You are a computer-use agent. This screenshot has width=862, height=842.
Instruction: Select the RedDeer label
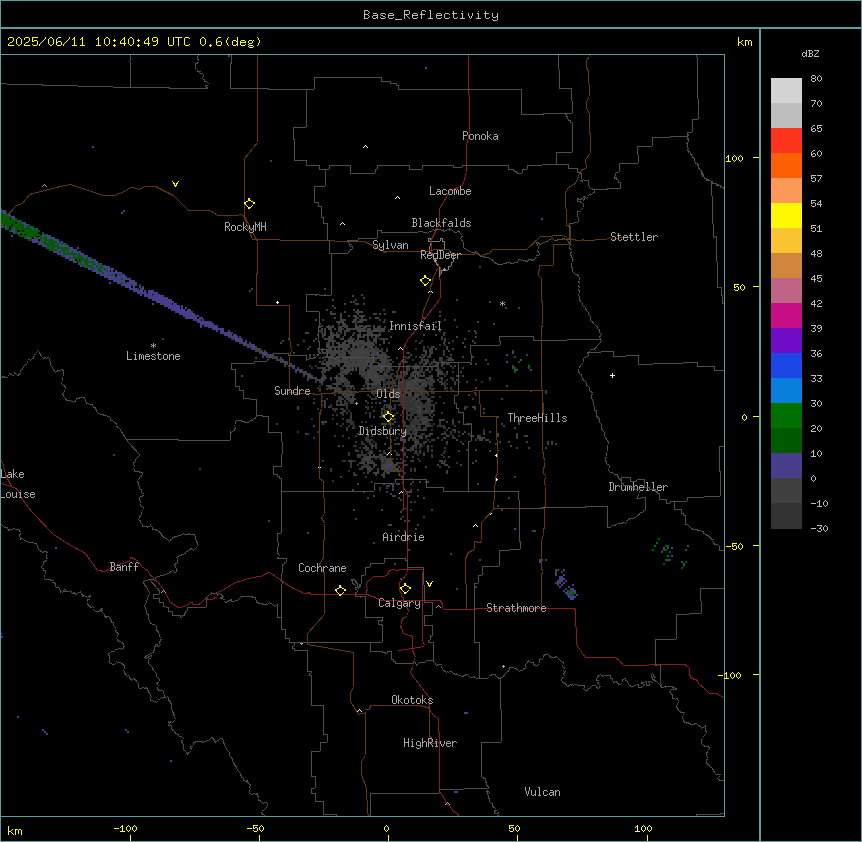pos(440,255)
